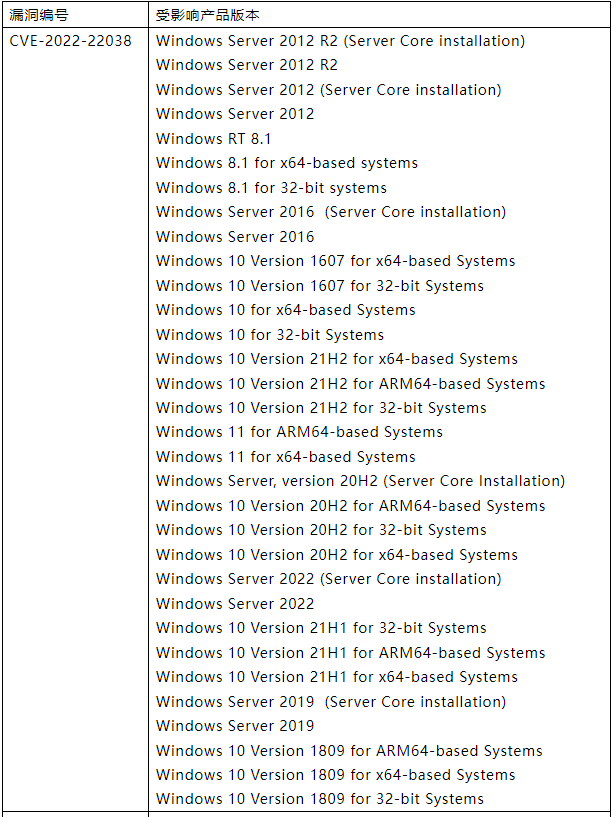Click the standalone Windows Server 2022 entry
Screen dimensions: 616x817
pyautogui.click(x=235, y=603)
